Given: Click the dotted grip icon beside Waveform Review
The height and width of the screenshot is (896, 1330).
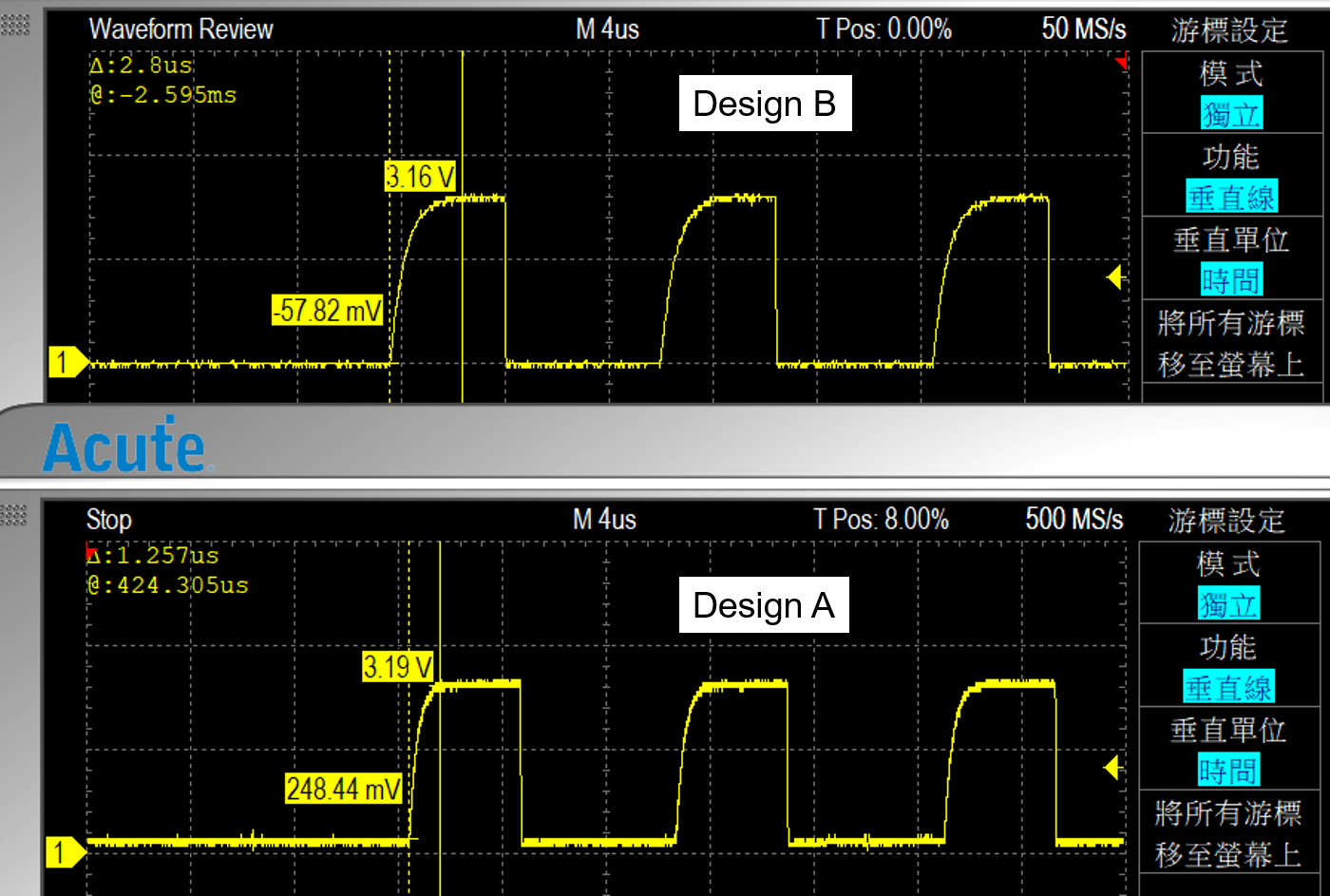Looking at the screenshot, I should pos(15,25).
